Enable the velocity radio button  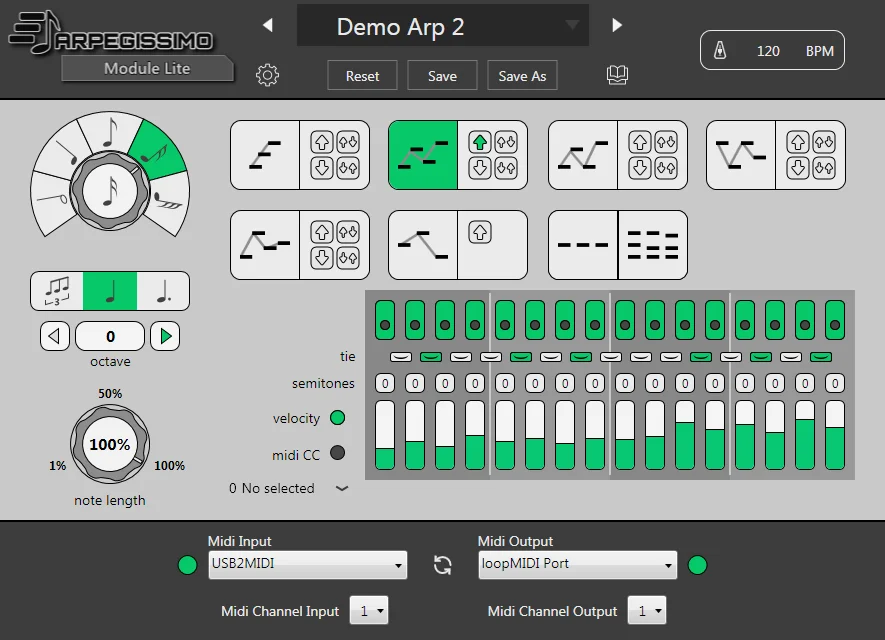(338, 418)
